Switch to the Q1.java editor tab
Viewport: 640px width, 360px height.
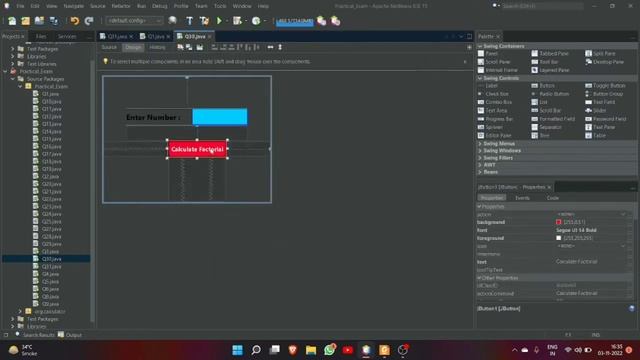click(155, 36)
